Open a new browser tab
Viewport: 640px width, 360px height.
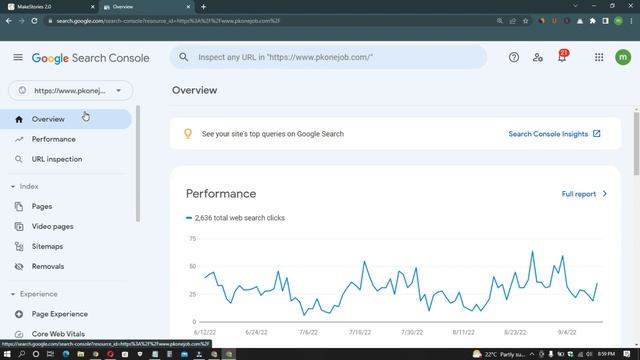click(203, 7)
